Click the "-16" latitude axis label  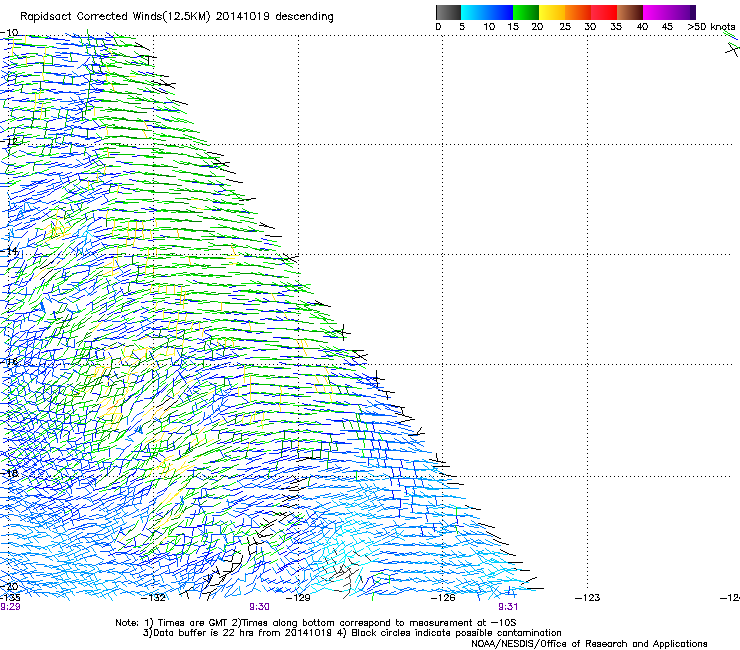coord(9,362)
